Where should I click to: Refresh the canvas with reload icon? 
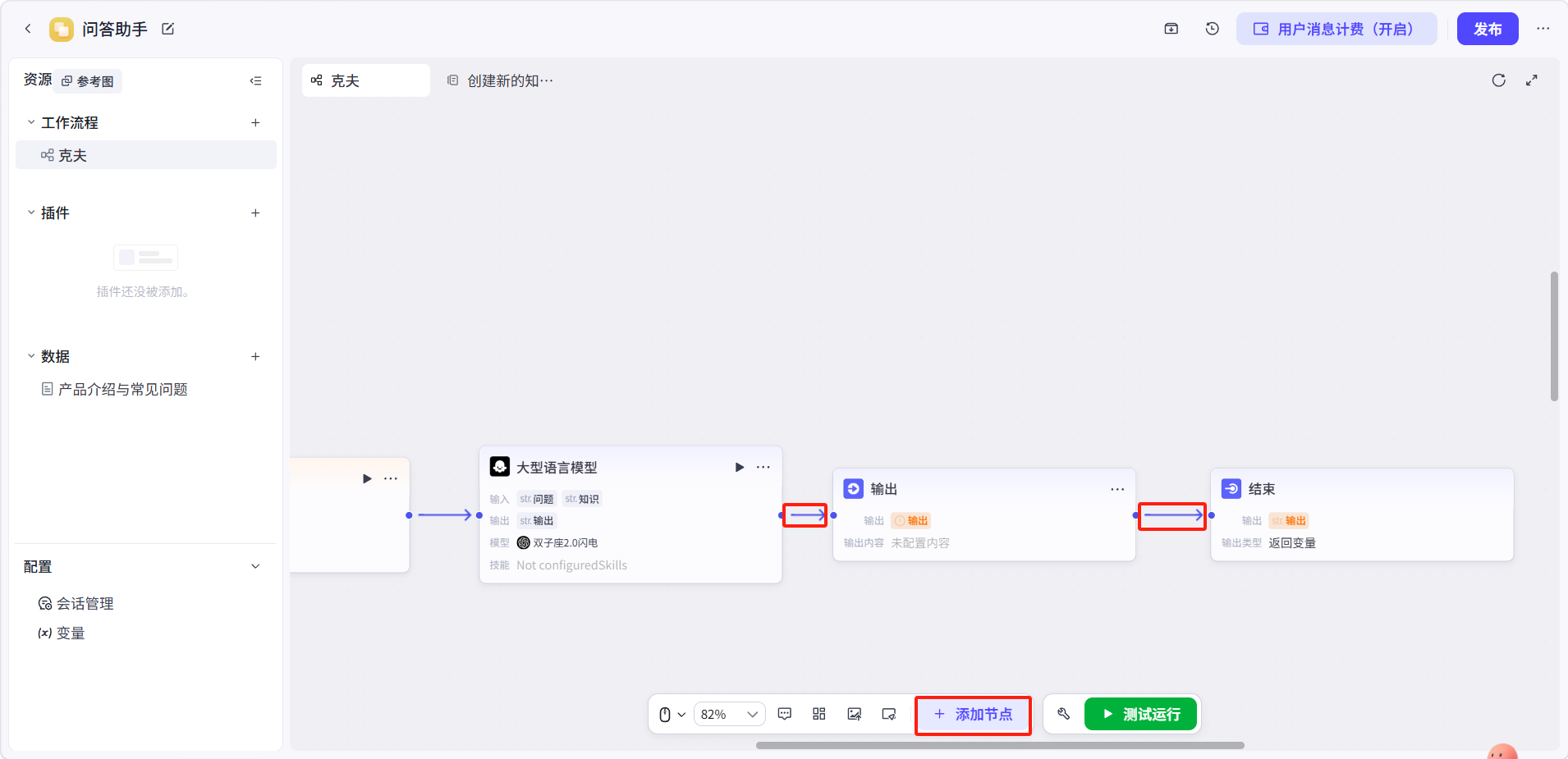(1499, 80)
